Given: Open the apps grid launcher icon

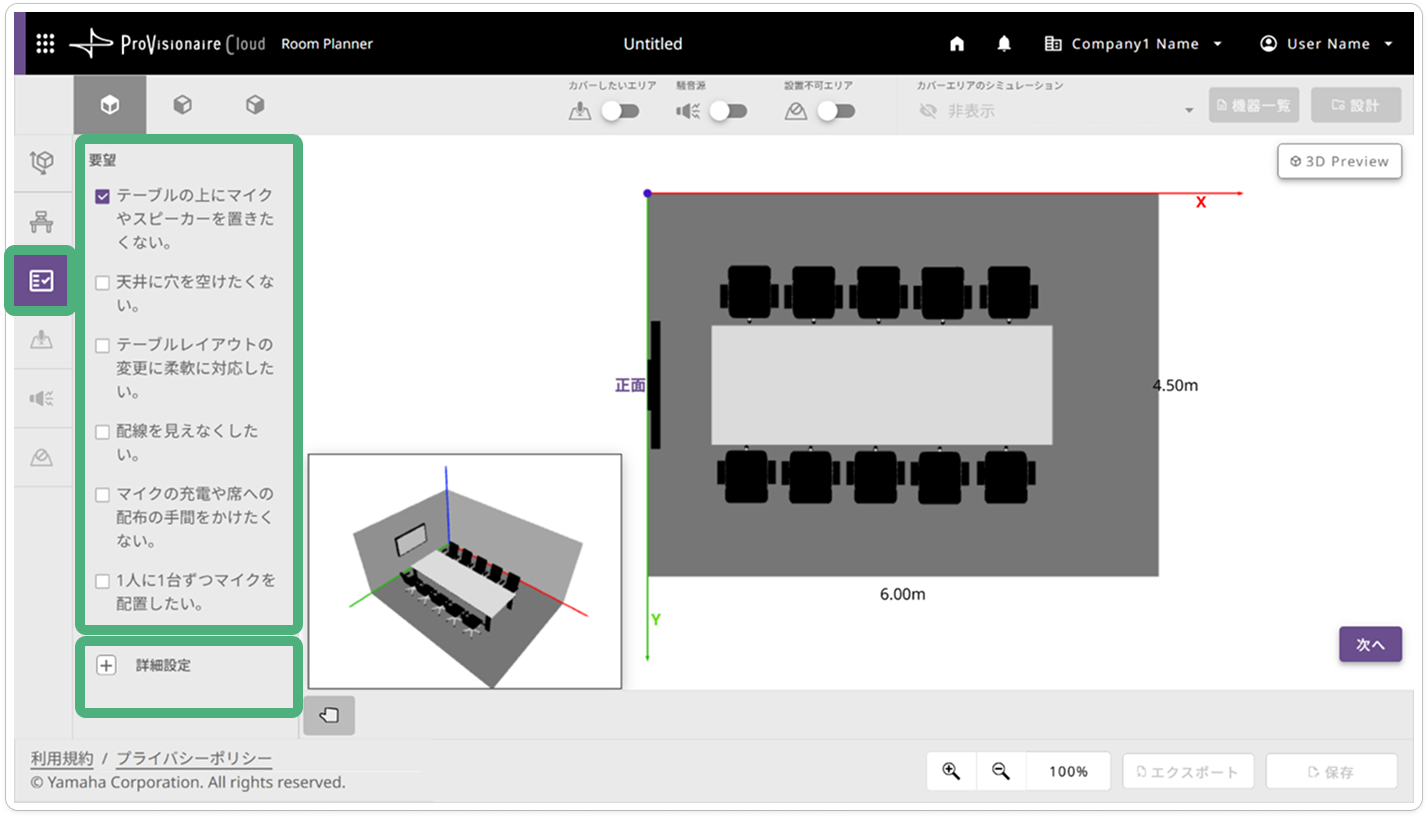Looking at the screenshot, I should pos(45,44).
